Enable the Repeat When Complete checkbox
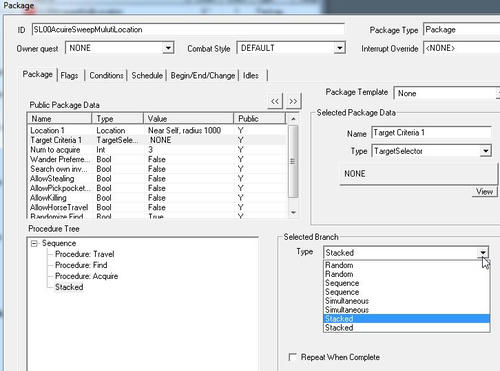This screenshot has width=500, height=371. click(292, 357)
